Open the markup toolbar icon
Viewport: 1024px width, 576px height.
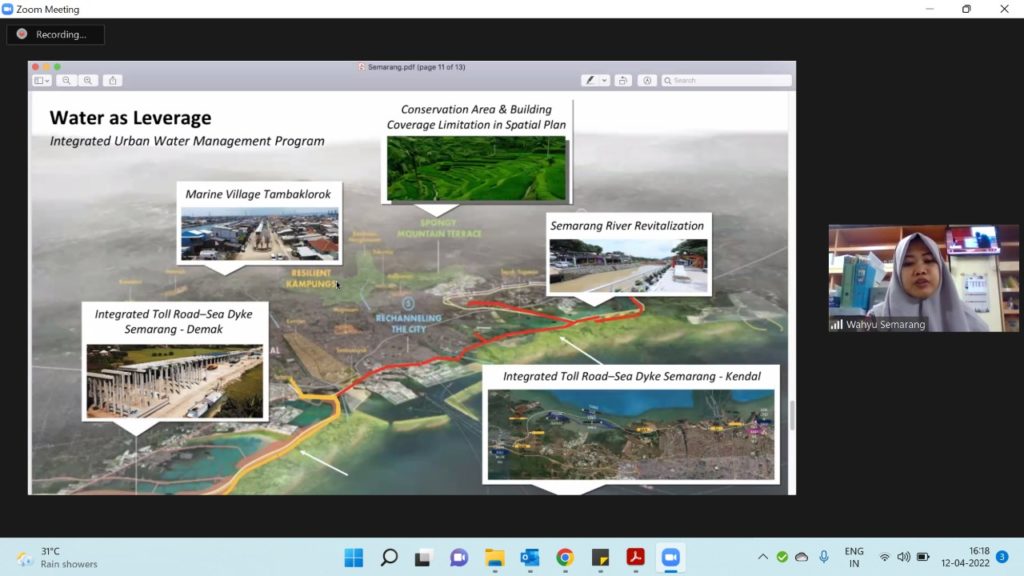tap(648, 80)
